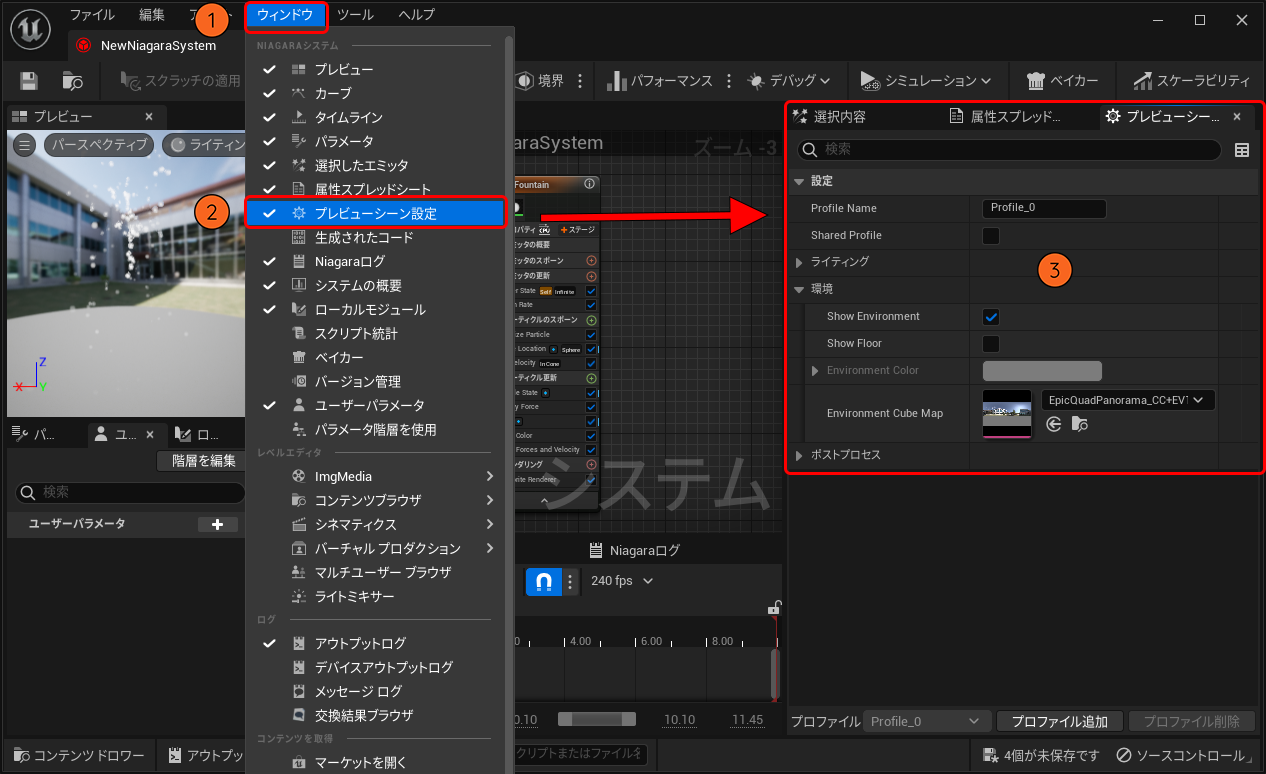Browse to the cube map in Content Browser
This screenshot has width=1266, height=774.
1079,424
